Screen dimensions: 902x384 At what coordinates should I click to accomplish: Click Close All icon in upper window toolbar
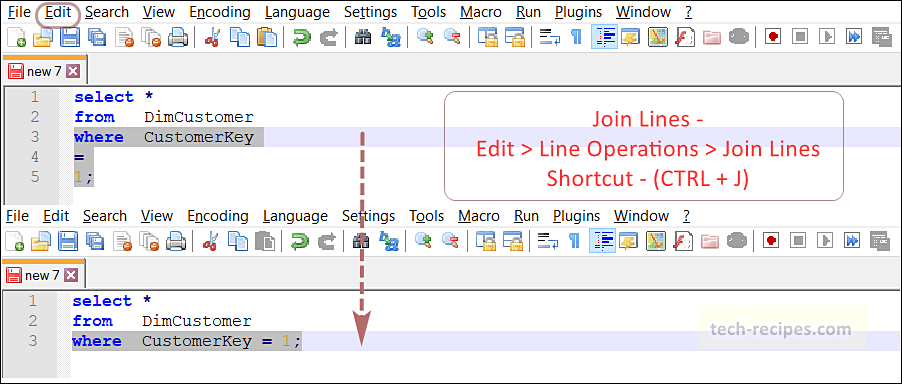tap(151, 37)
